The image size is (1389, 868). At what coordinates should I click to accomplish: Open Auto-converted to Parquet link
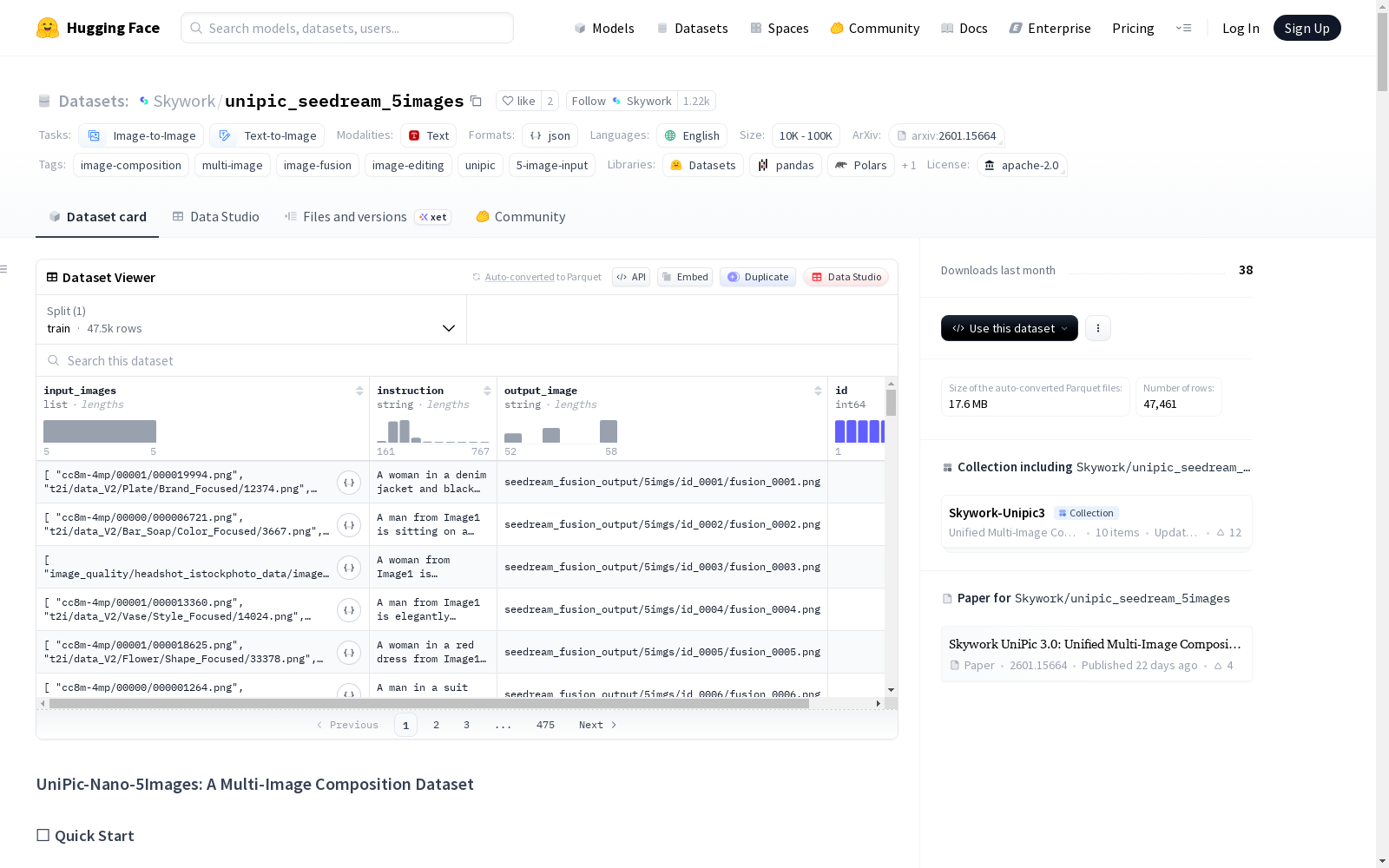point(537,277)
